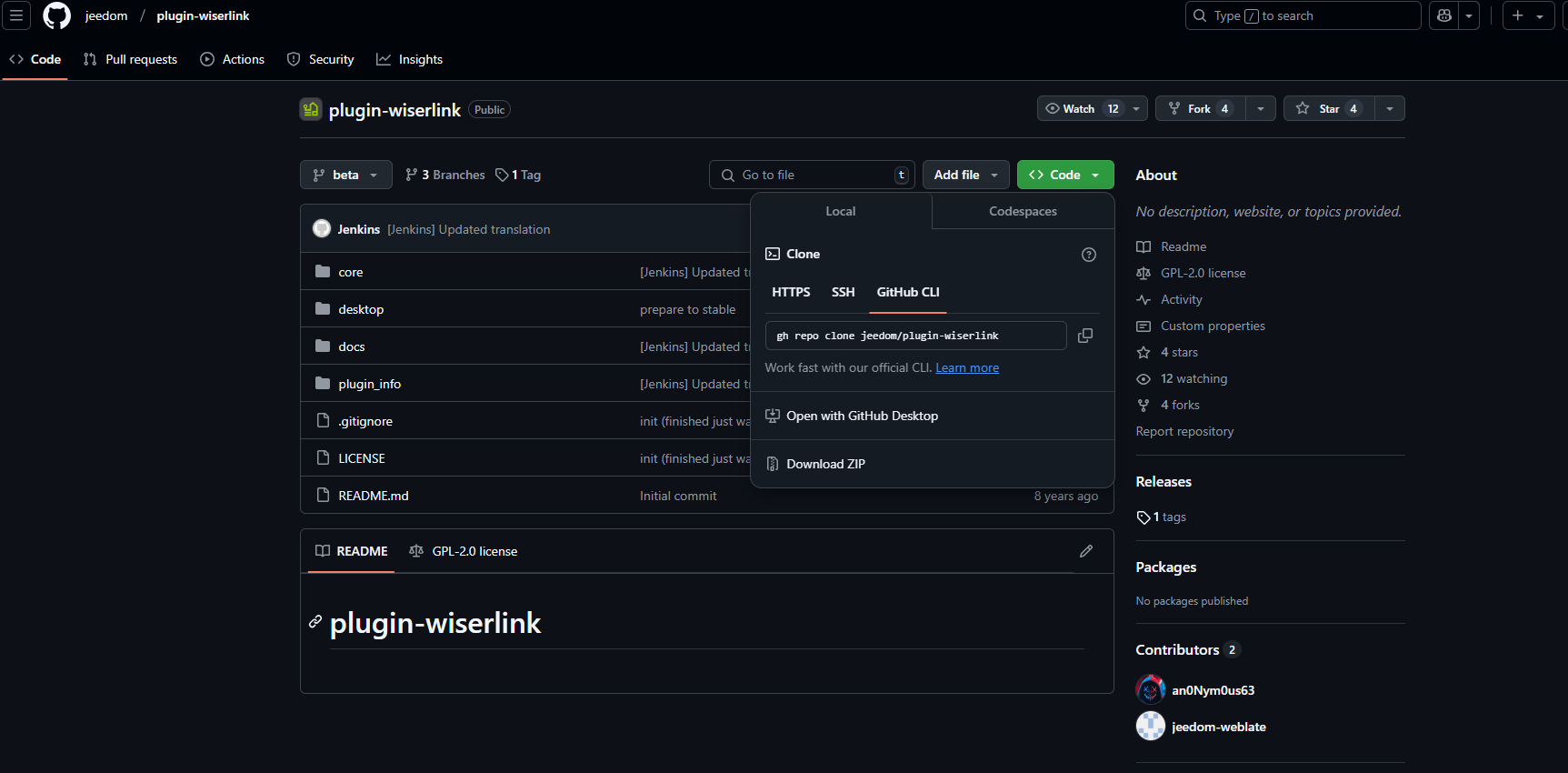View the 1 Tag link

pos(518,175)
